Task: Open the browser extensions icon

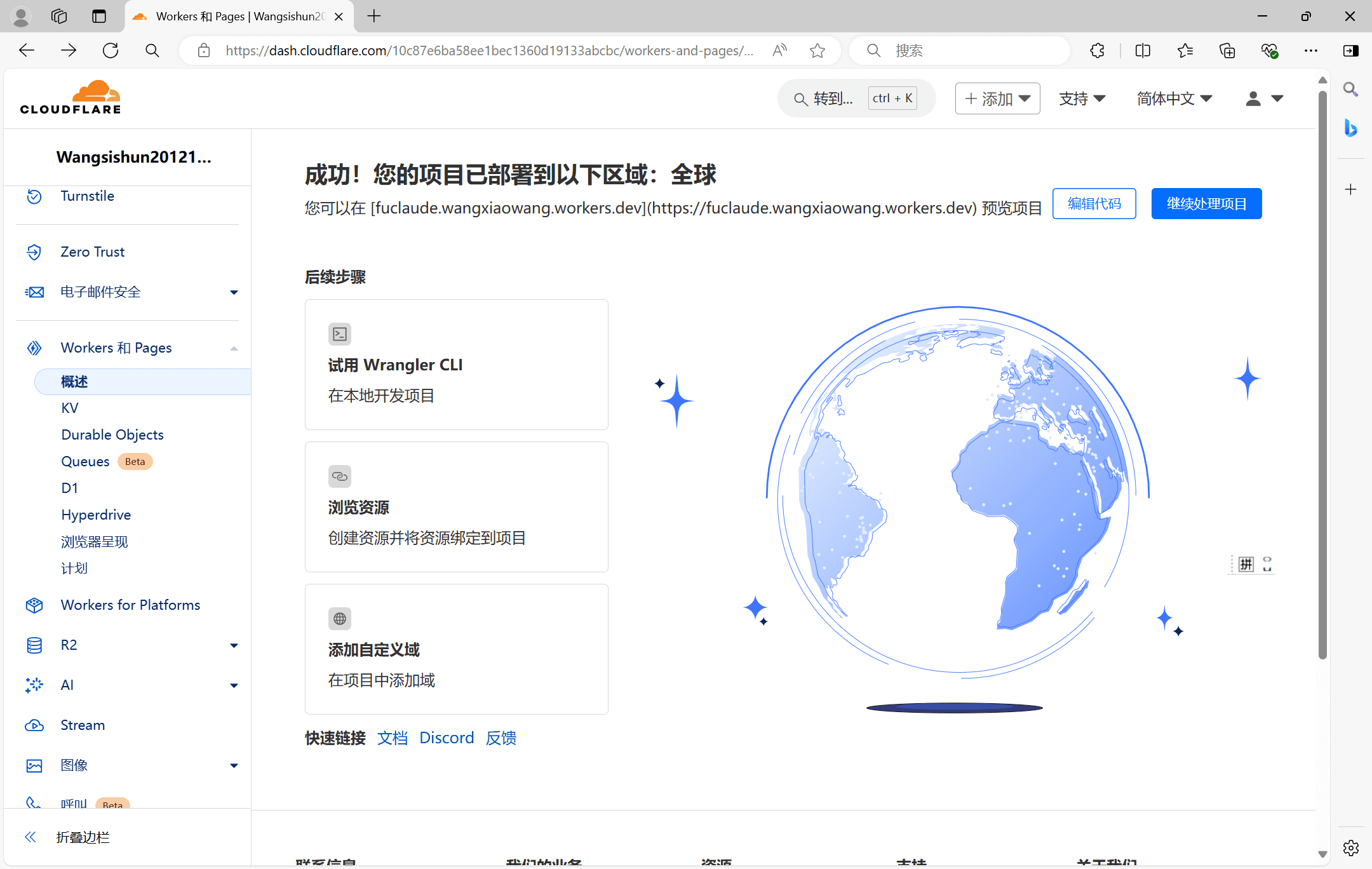Action: tap(1098, 51)
